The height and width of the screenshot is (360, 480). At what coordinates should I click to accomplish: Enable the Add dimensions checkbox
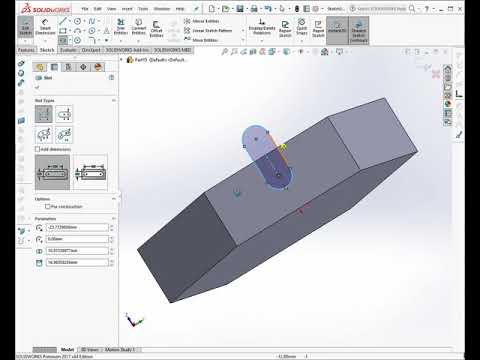[37, 149]
